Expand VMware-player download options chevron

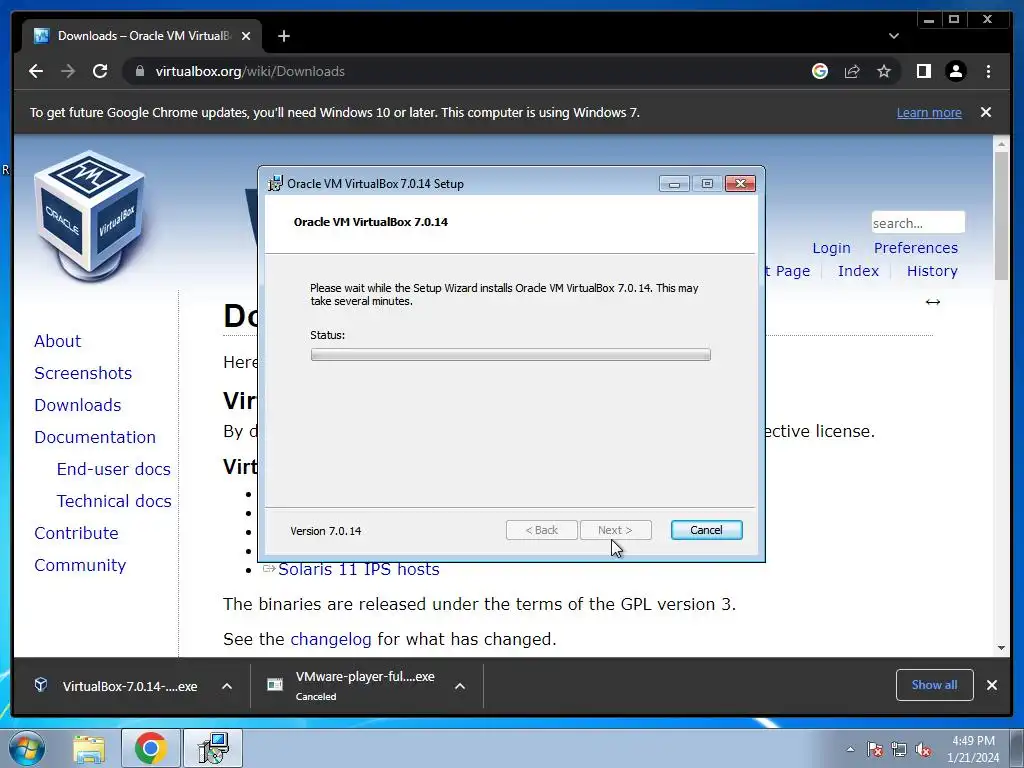(460, 686)
